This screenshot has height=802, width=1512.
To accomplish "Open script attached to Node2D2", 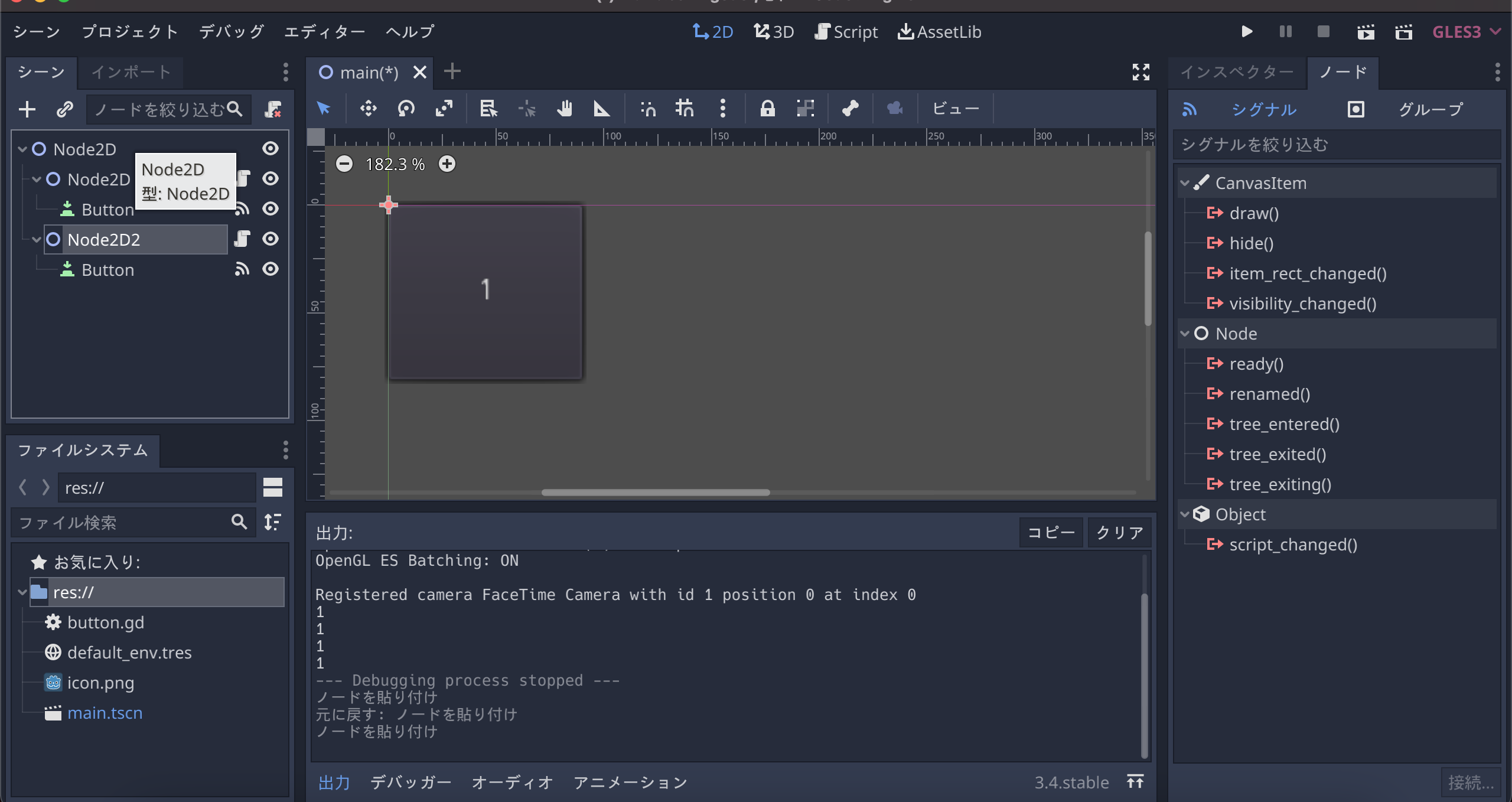I will click(x=242, y=239).
